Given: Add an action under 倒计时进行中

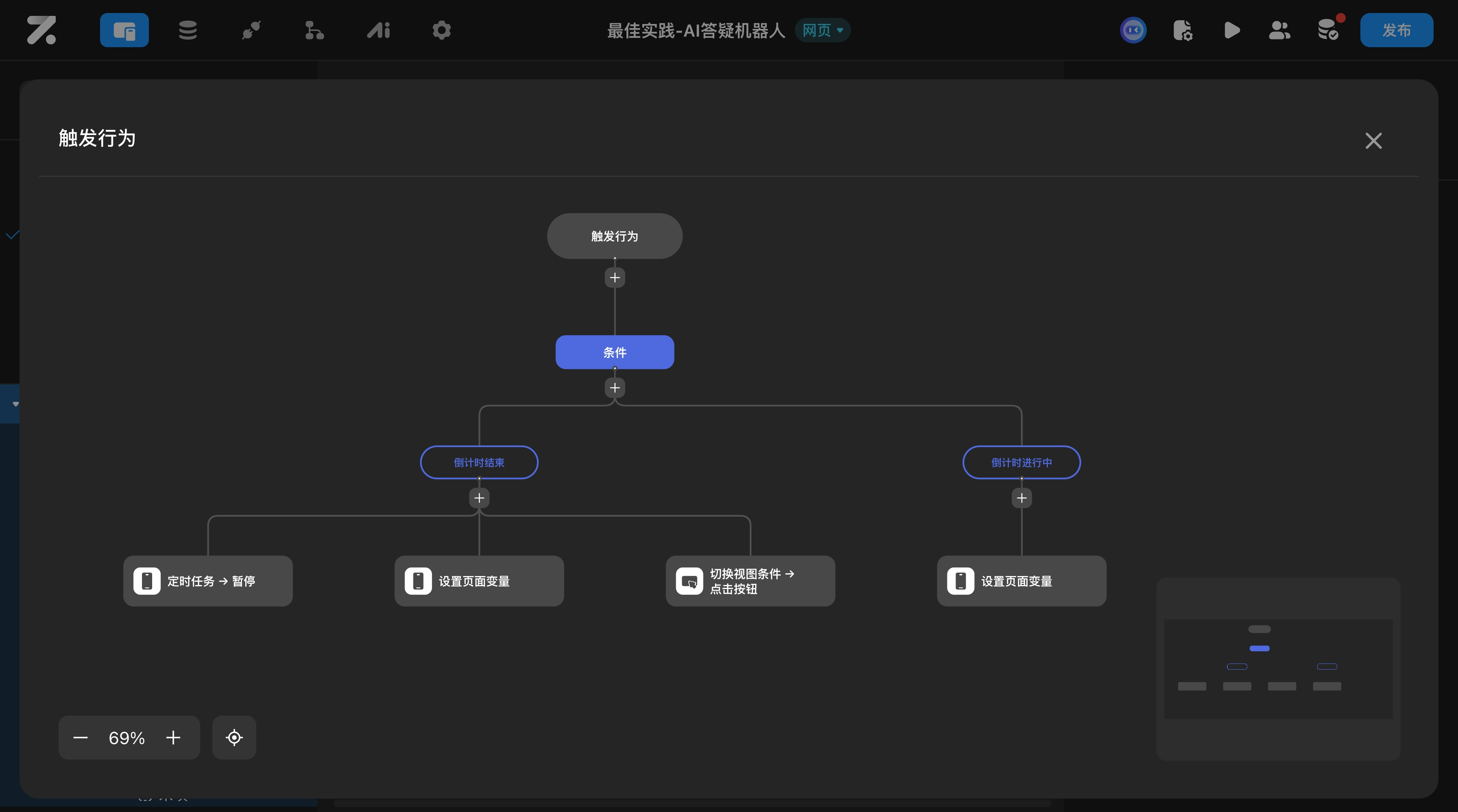Looking at the screenshot, I should coord(1021,498).
